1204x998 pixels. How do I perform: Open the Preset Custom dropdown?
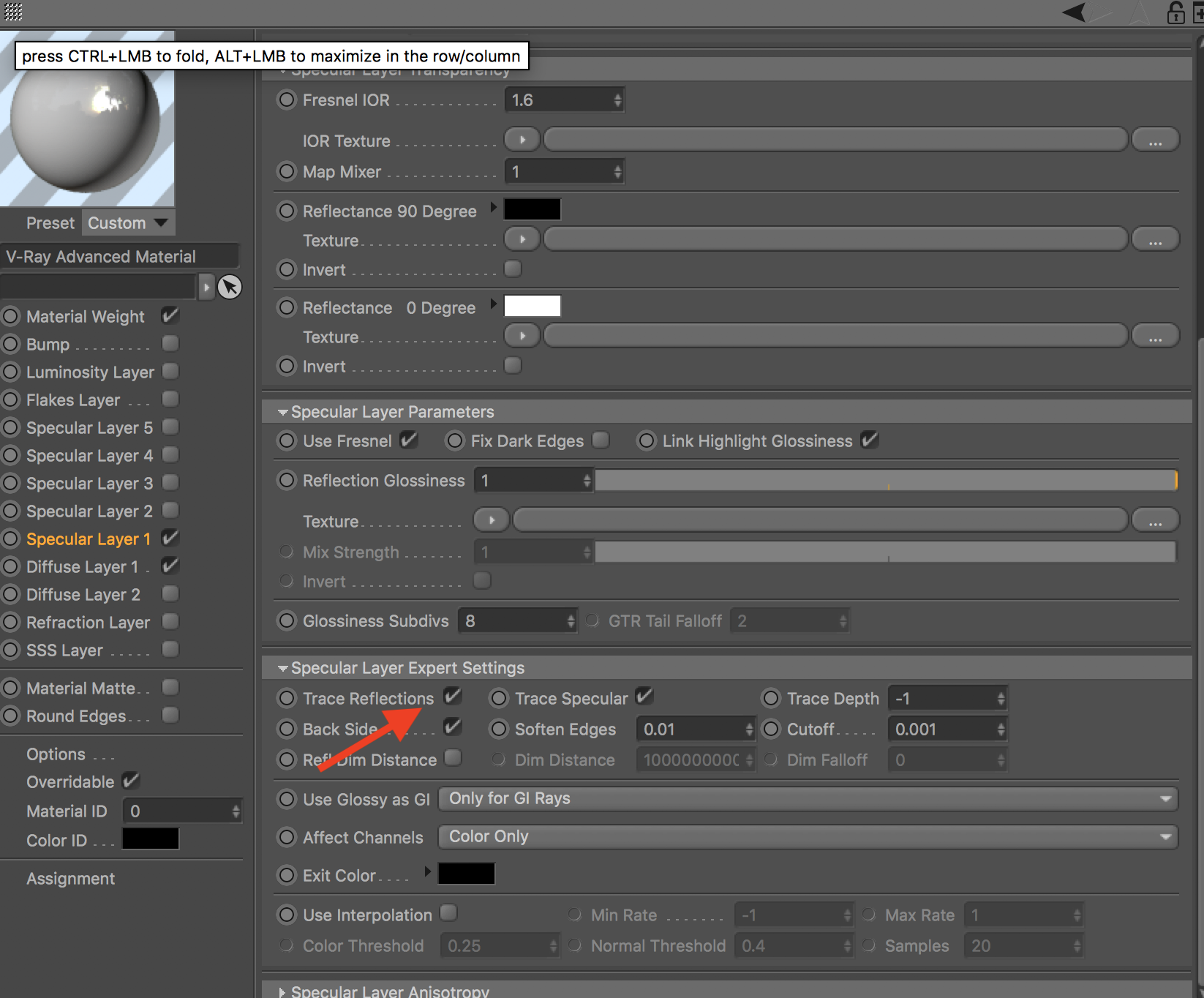pyautogui.click(x=128, y=222)
